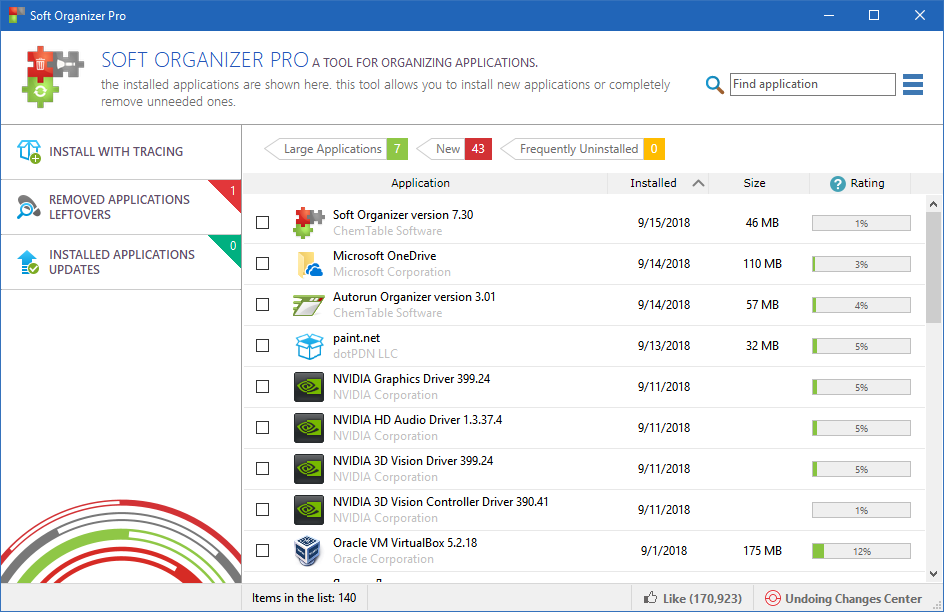The width and height of the screenshot is (944, 612).
Task: Click the Rating help question mark icon
Action: (x=837, y=184)
